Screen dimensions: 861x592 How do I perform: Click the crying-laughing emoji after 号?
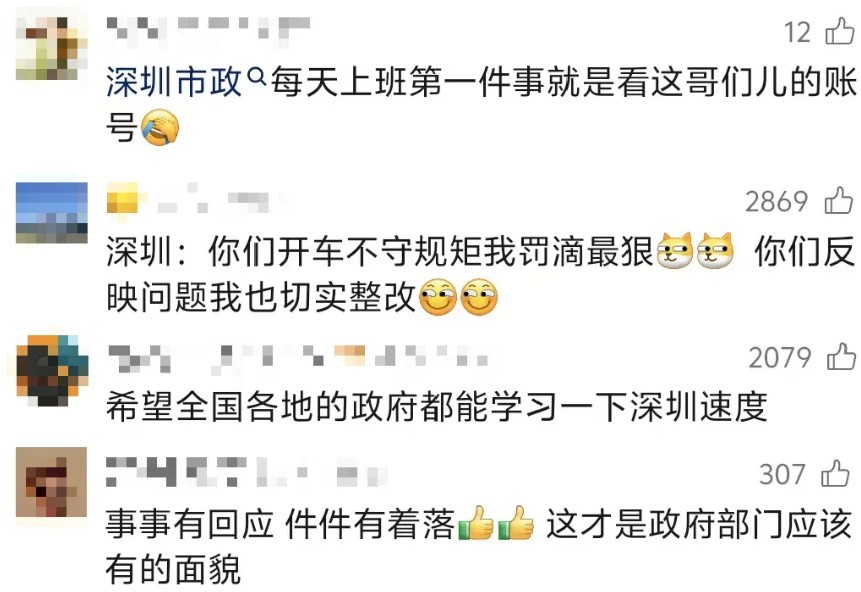[160, 127]
